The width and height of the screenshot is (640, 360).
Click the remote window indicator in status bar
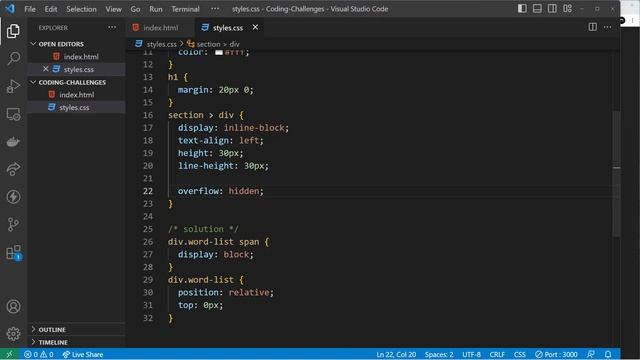coord(9,354)
